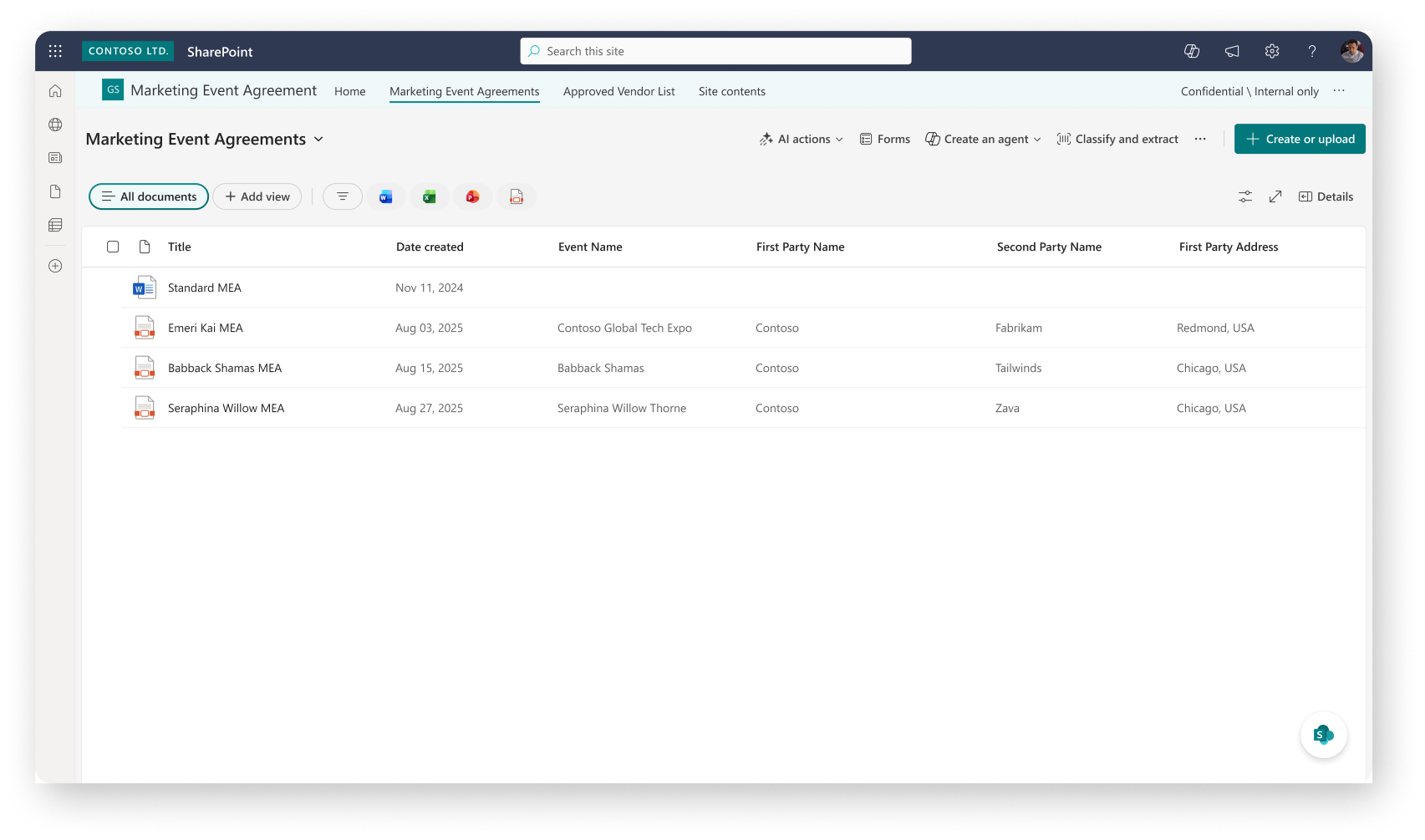This screenshot has width=1425, height=840.
Task: Open the AI actions dropdown
Action: pyautogui.click(x=802, y=140)
